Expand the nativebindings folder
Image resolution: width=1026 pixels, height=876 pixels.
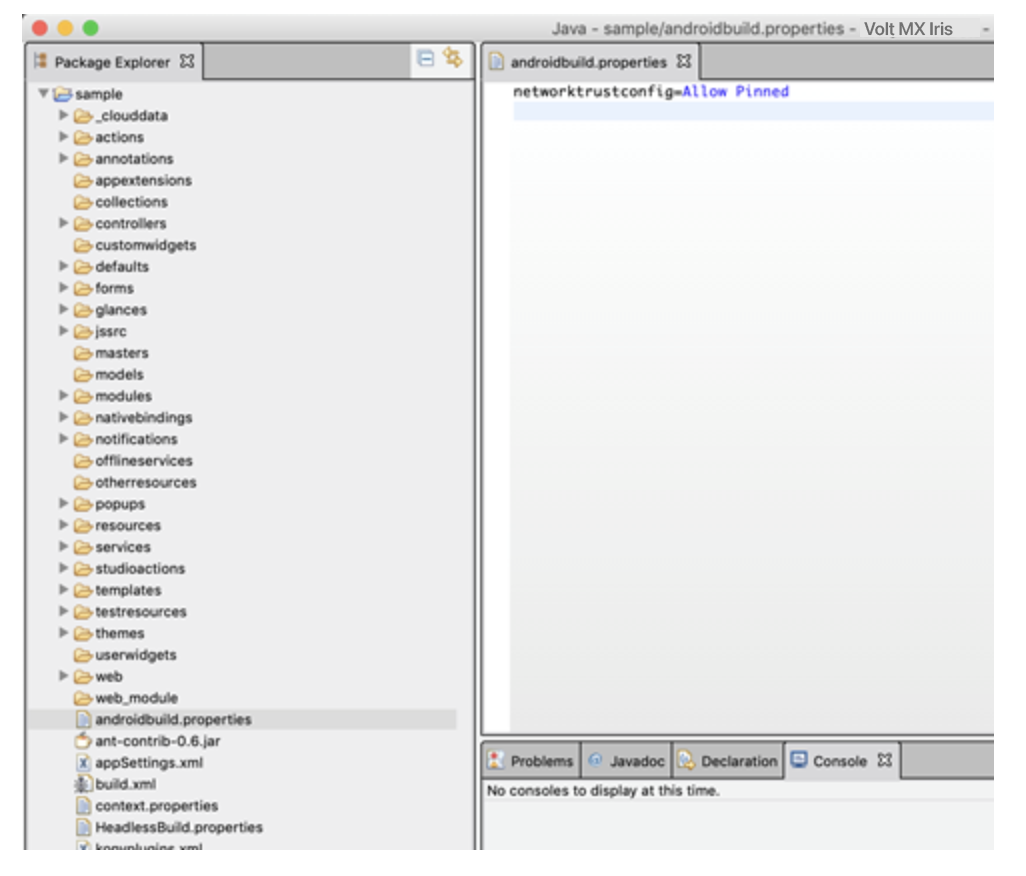click(x=63, y=417)
